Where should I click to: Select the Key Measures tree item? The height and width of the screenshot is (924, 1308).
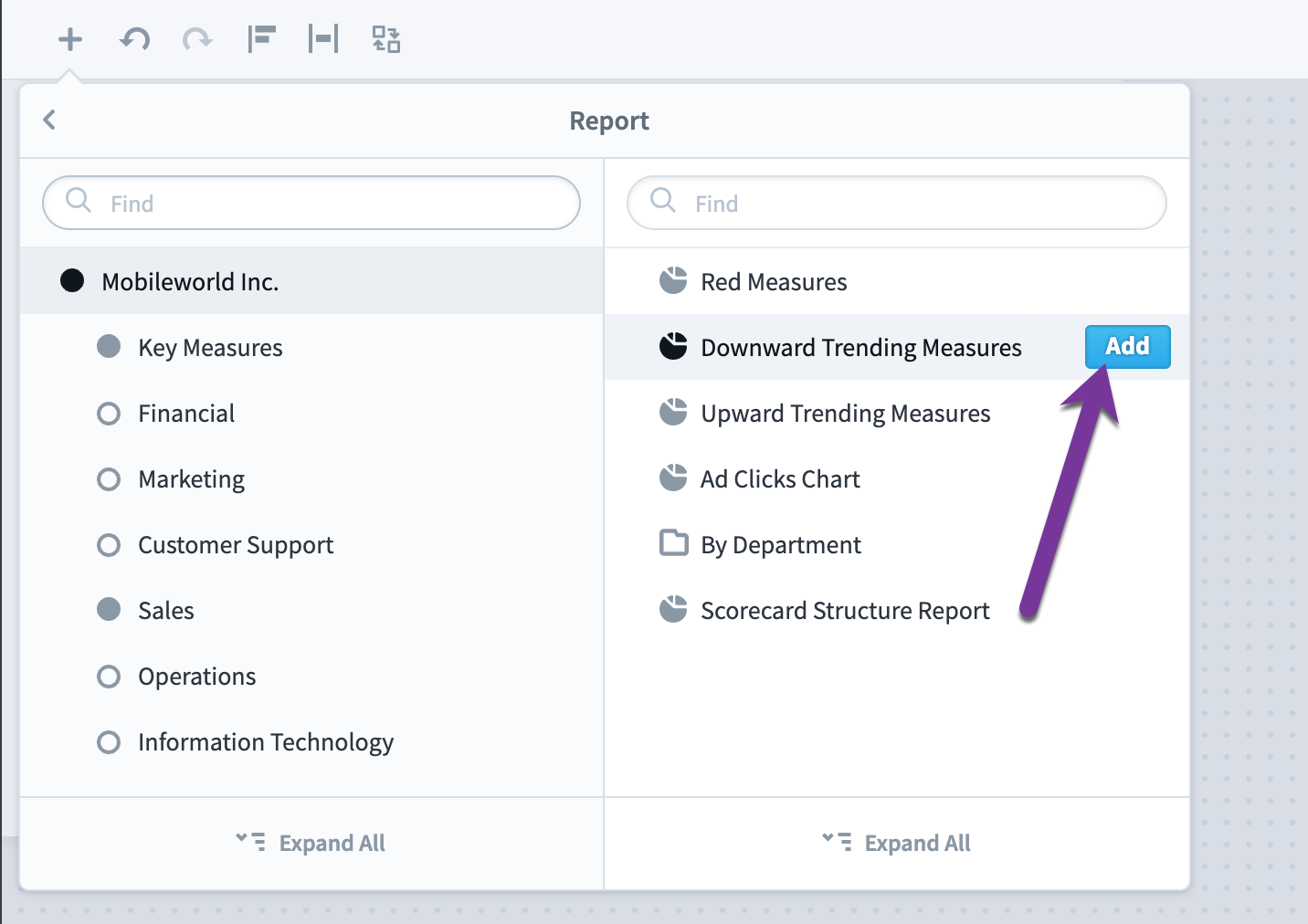tap(311, 347)
